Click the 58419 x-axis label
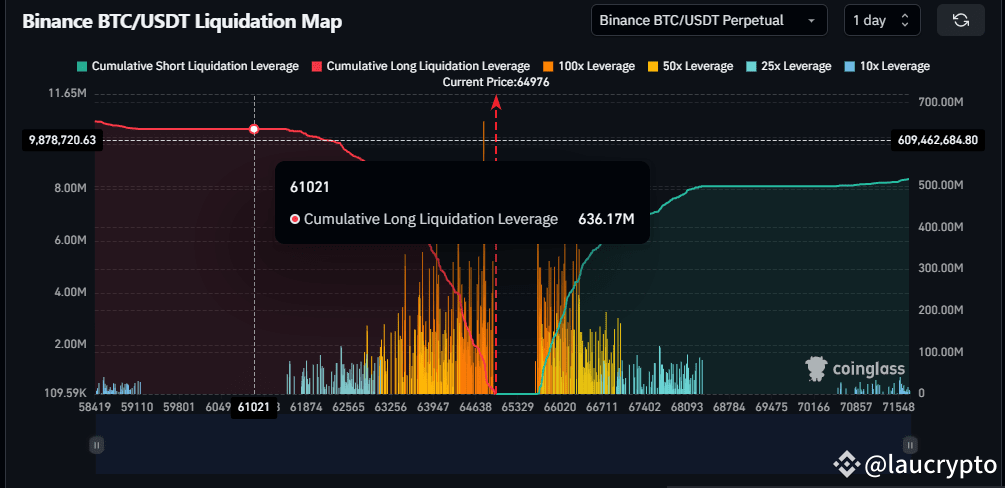The image size is (1005, 488). 95,407
